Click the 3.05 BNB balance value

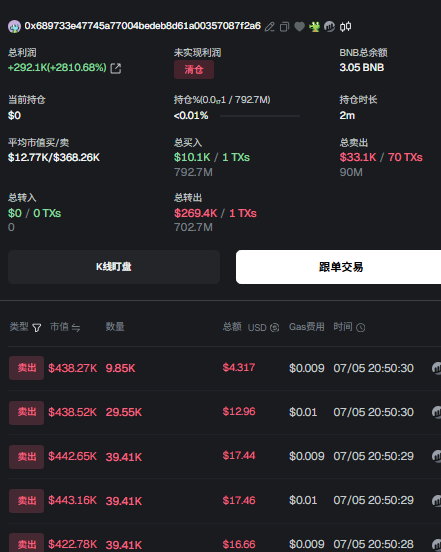[361, 68]
